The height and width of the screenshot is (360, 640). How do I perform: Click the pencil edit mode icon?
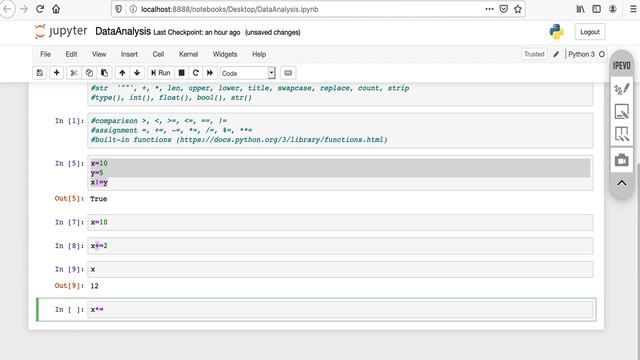[556, 54]
